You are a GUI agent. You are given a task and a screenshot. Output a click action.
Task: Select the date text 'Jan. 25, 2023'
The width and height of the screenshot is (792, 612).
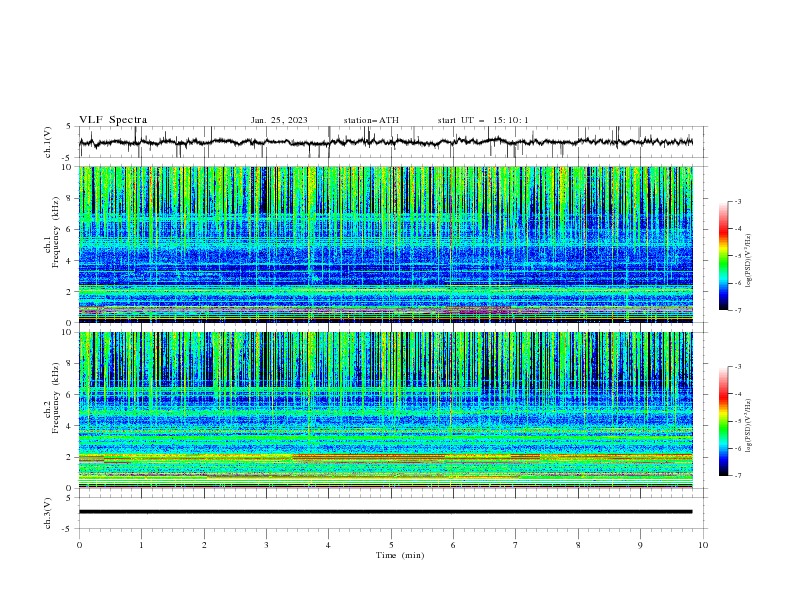pyautogui.click(x=279, y=120)
